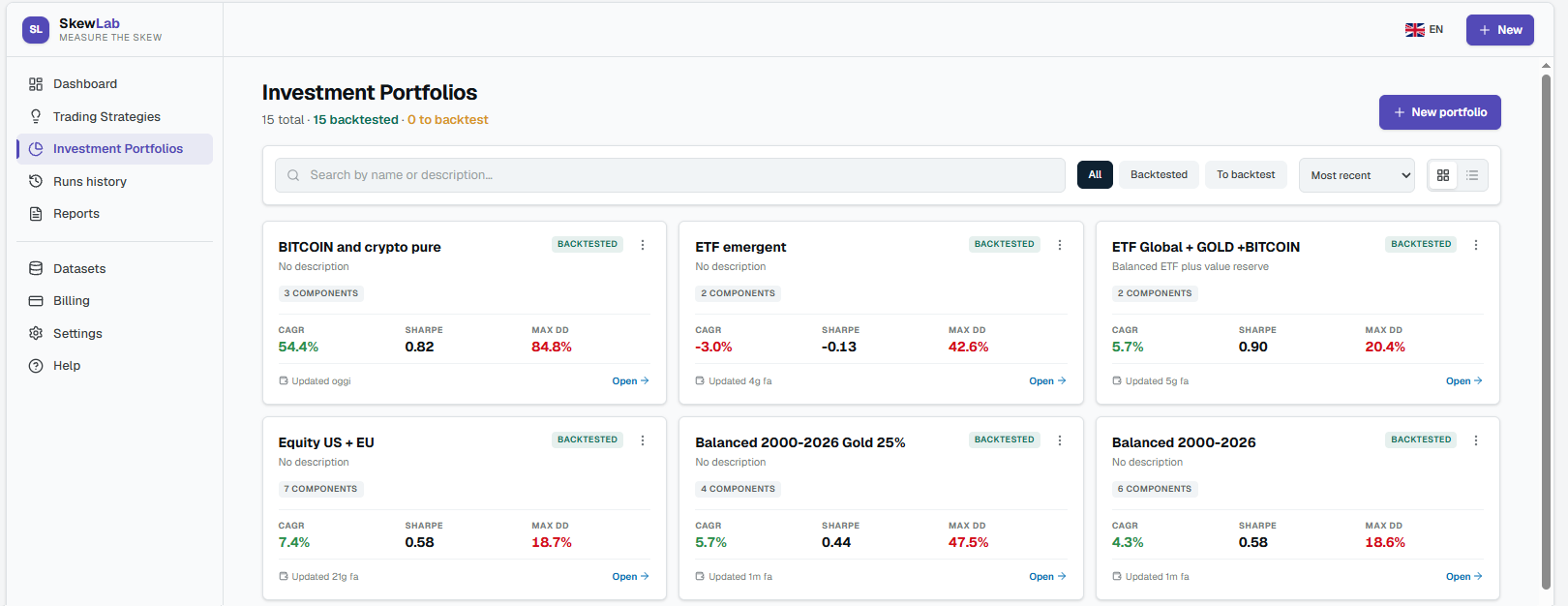The height and width of the screenshot is (606, 1568).
Task: Click 3 COMPONENTS tag on BITCOIN card
Action: 321,293
